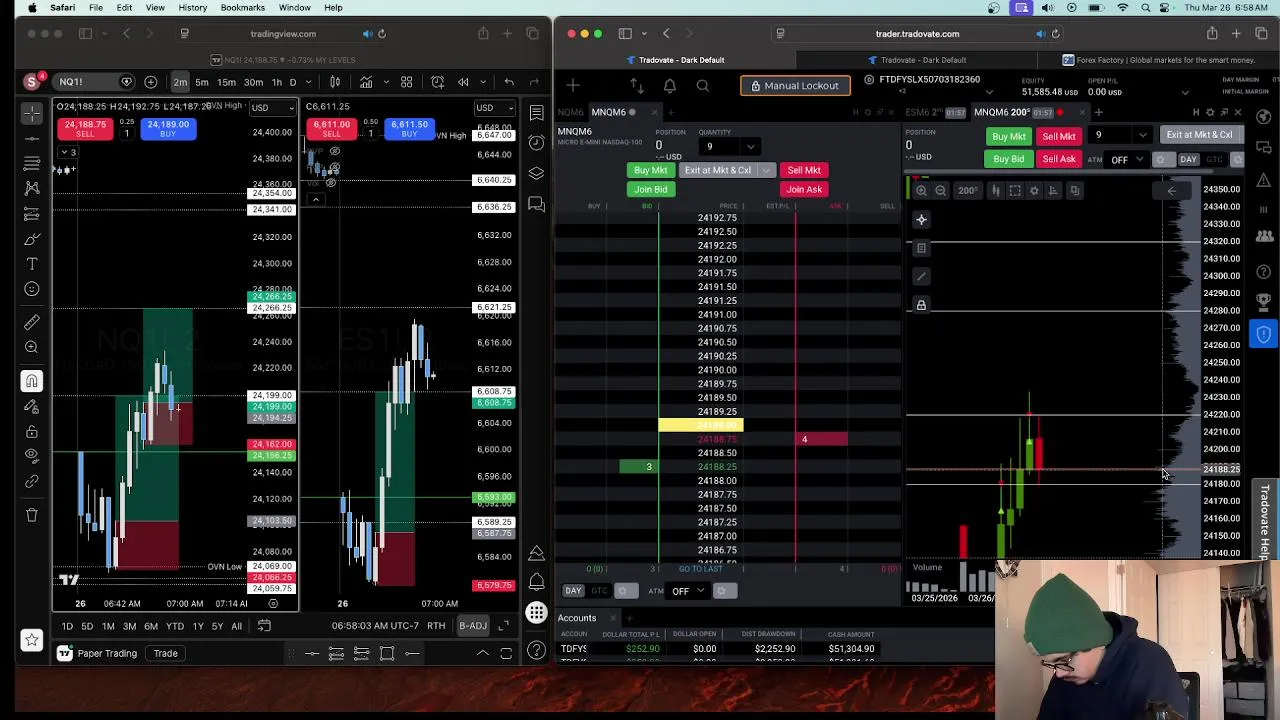
Task: Click the Paper Trading Trade button
Action: coord(165,653)
